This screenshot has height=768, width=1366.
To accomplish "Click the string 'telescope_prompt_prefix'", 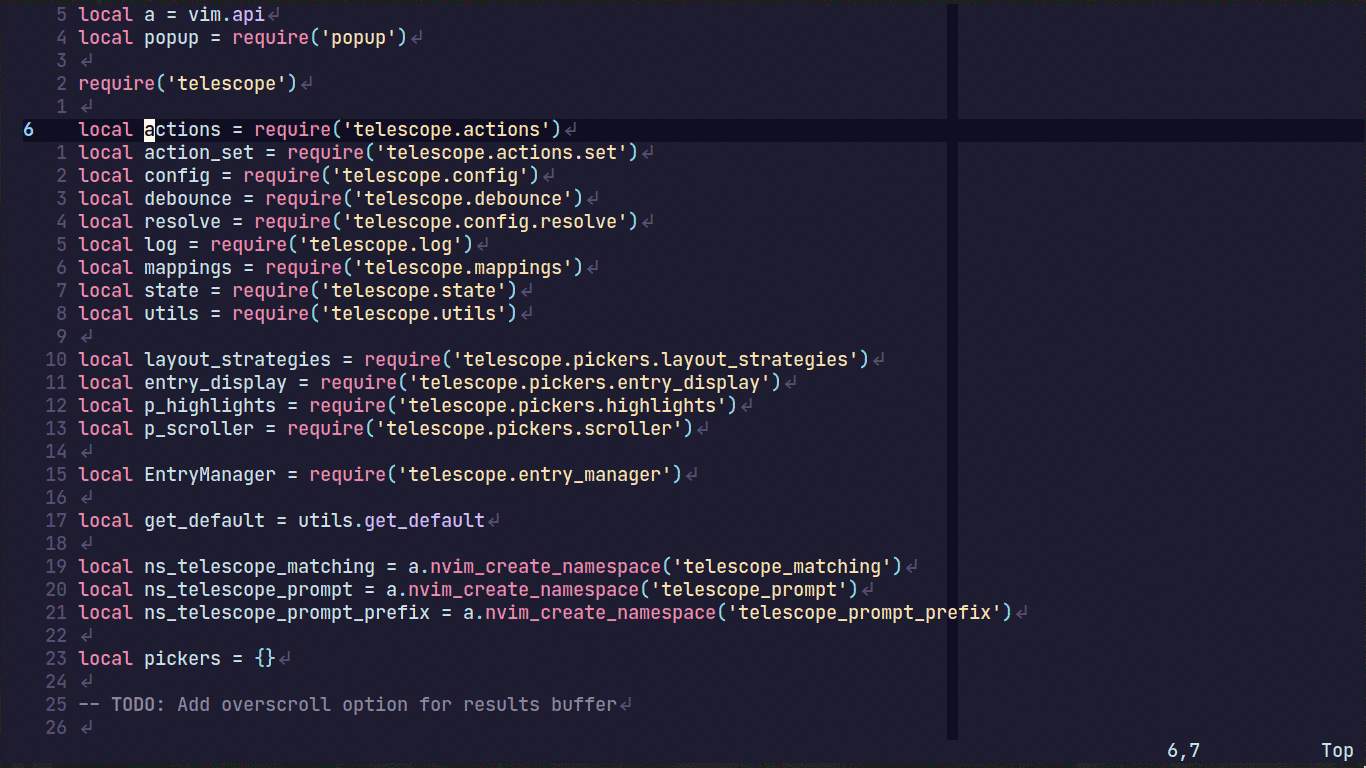I will pyautogui.click(x=864, y=613).
